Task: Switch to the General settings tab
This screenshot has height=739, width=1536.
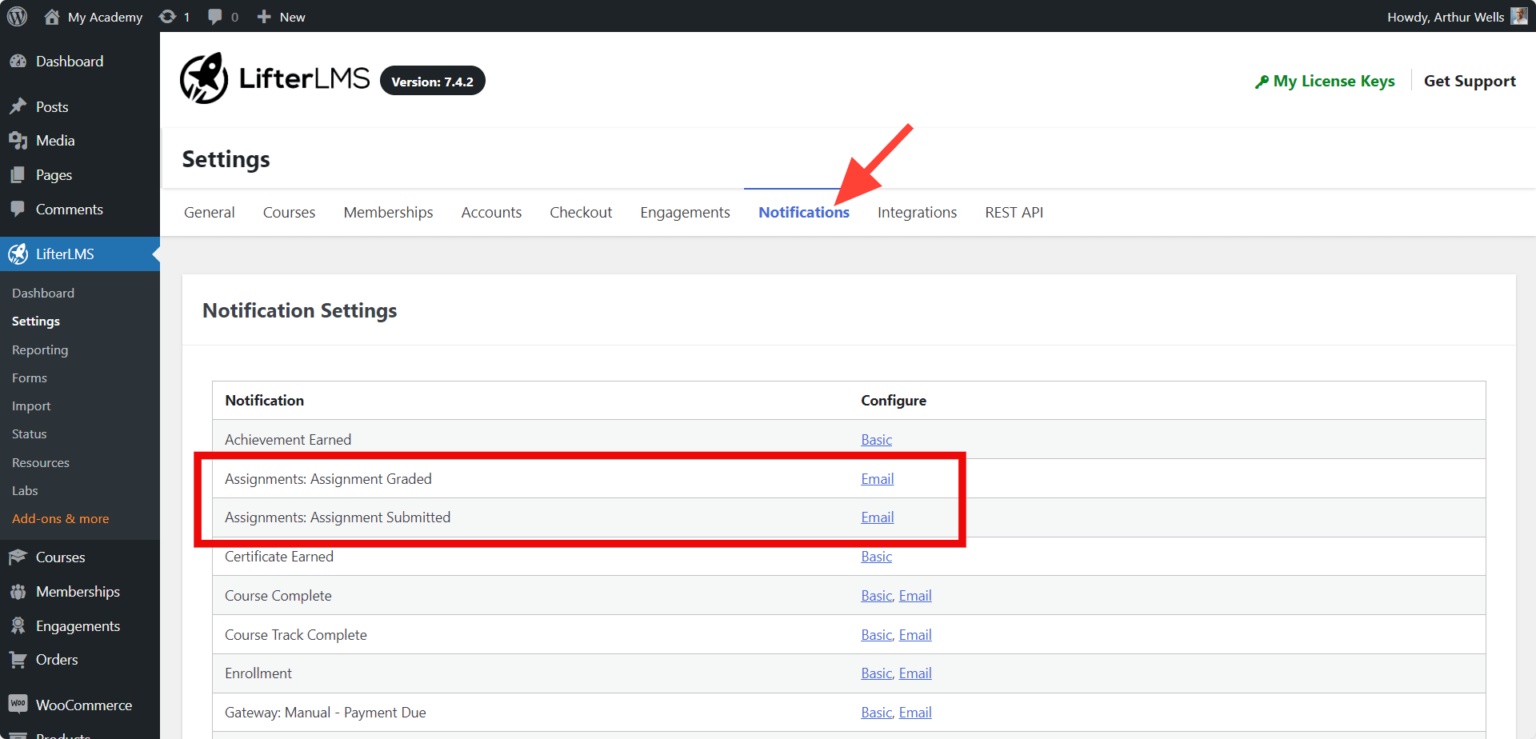Action: (x=209, y=212)
